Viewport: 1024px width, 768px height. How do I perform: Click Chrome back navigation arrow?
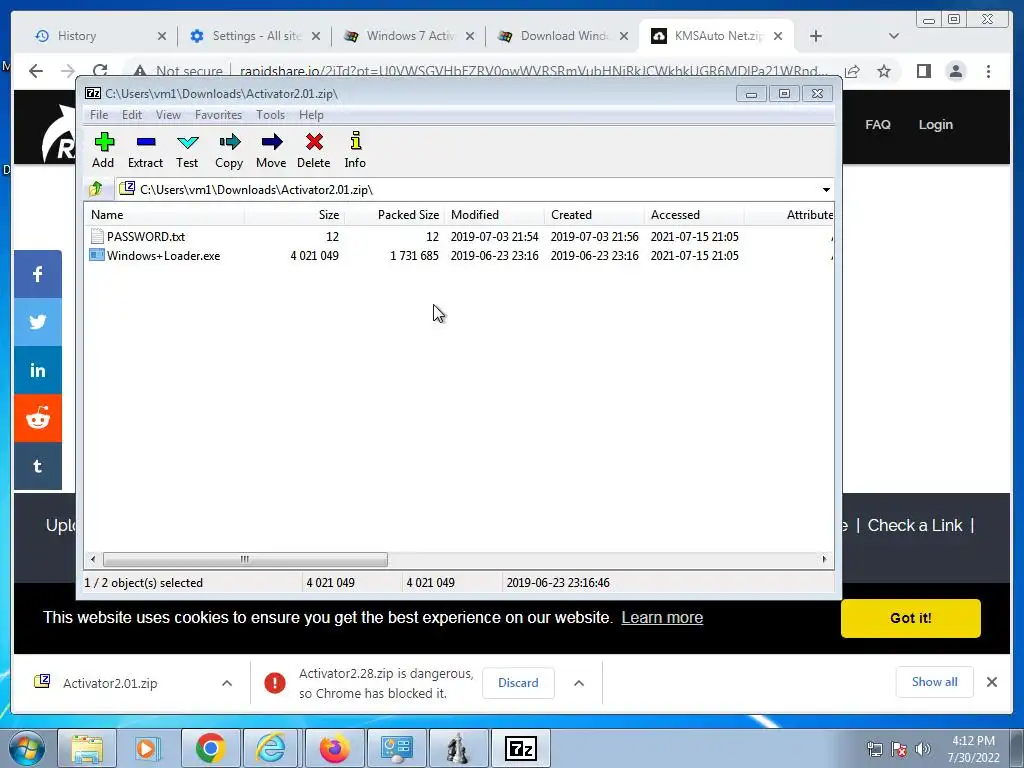pyautogui.click(x=36, y=71)
